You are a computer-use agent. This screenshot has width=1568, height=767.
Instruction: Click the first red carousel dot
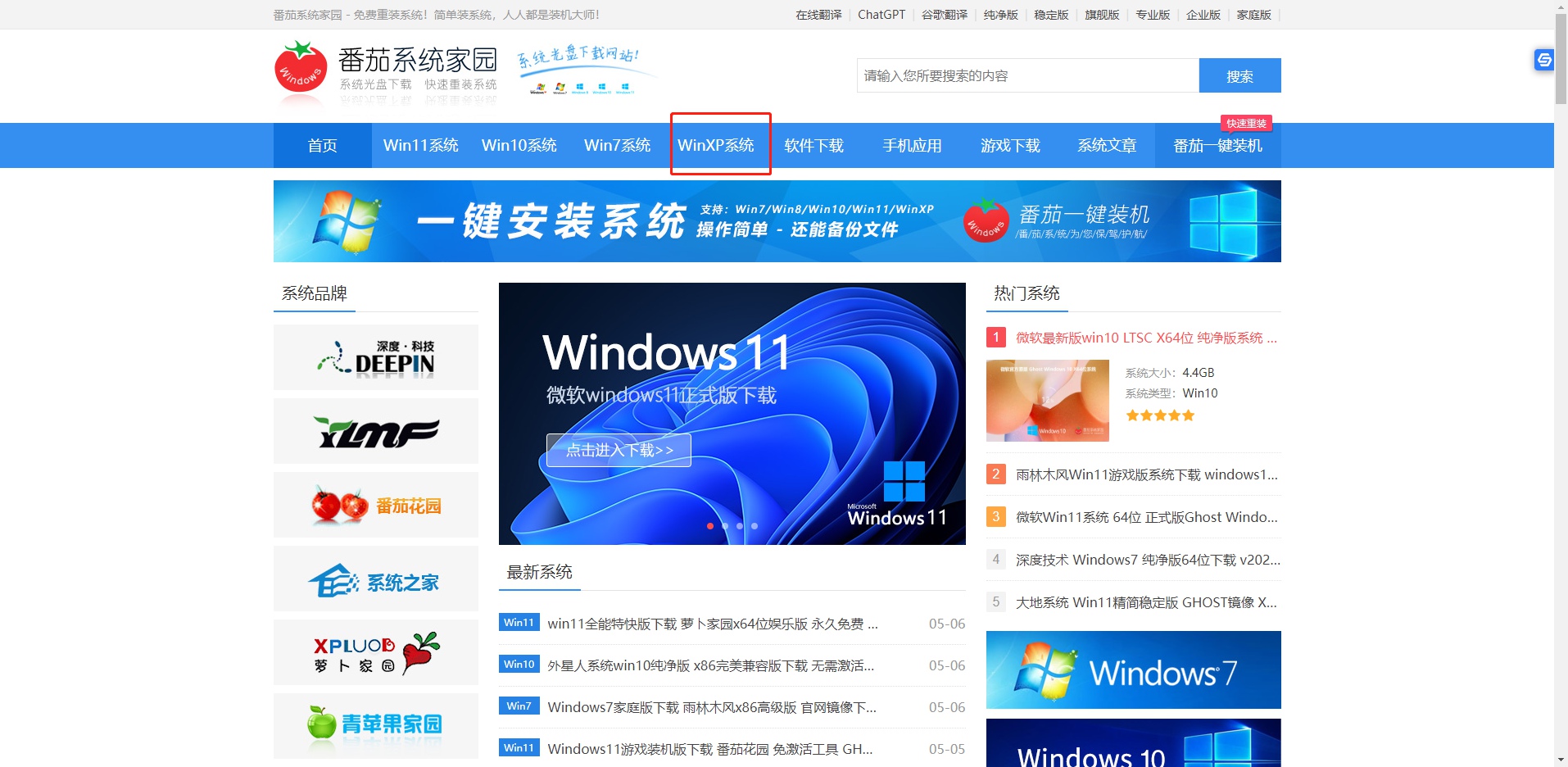[x=710, y=526]
